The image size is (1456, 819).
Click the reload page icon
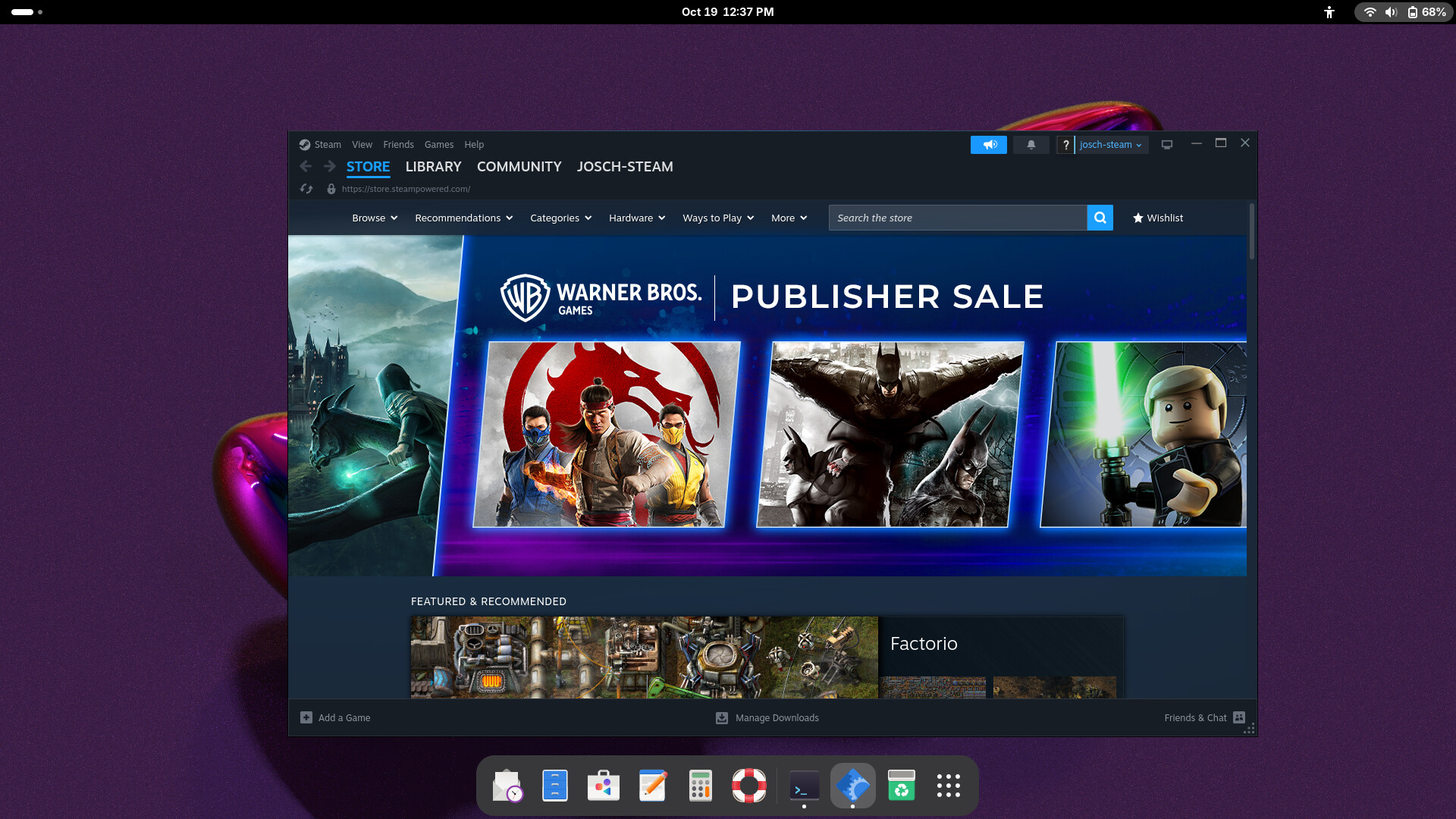click(306, 189)
